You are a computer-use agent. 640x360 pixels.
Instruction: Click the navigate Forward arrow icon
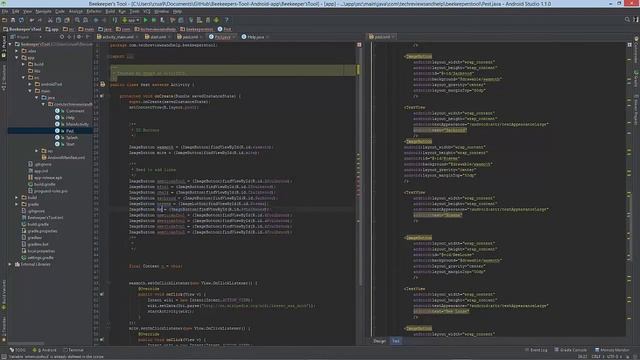coord(104,20)
